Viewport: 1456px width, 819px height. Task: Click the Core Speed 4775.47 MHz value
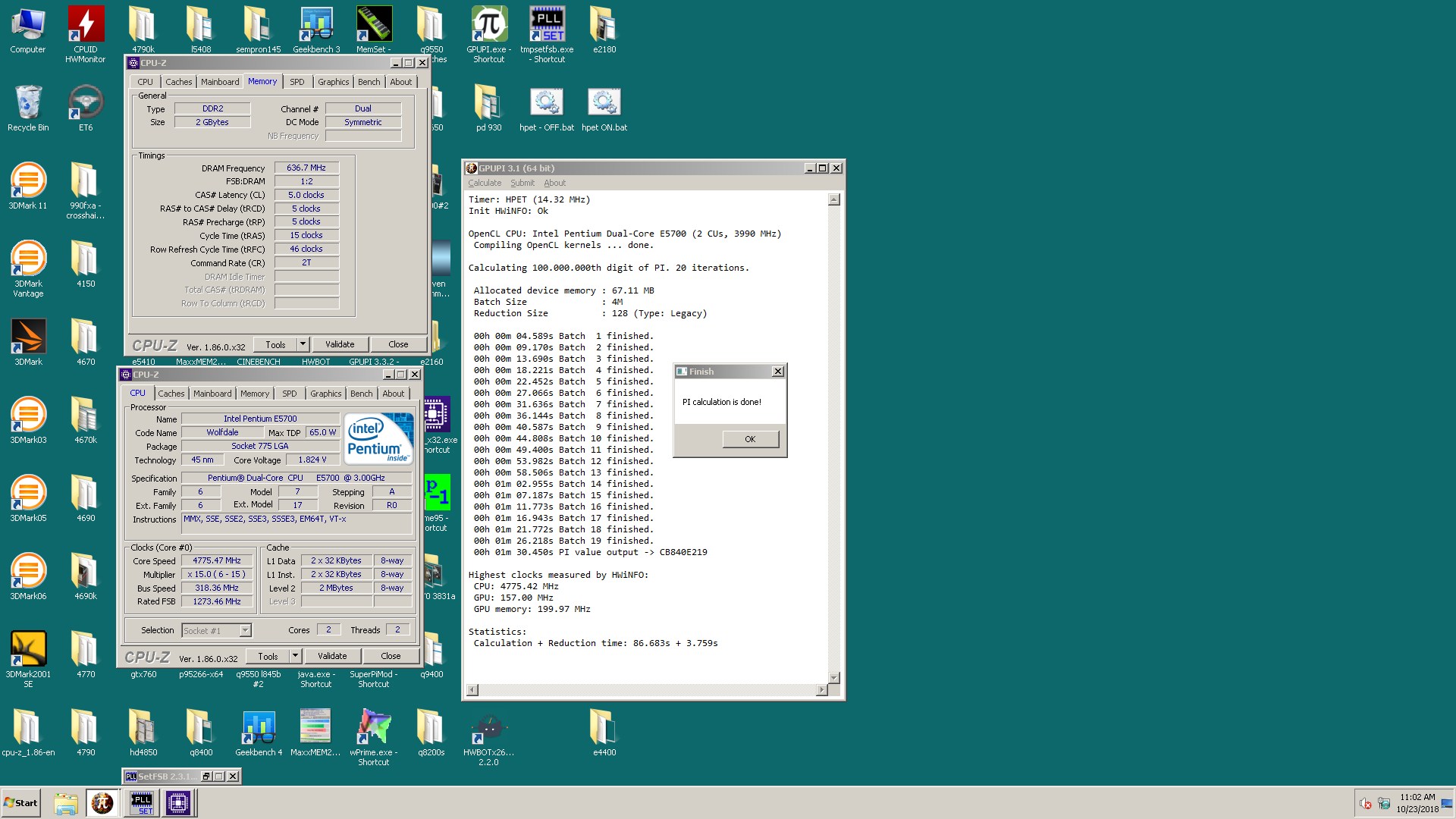coord(217,560)
